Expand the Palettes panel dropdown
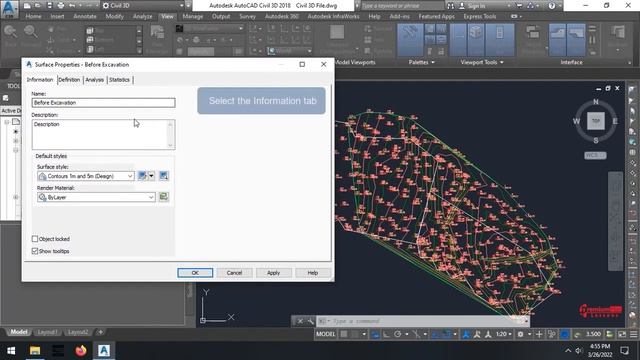 [x=421, y=62]
